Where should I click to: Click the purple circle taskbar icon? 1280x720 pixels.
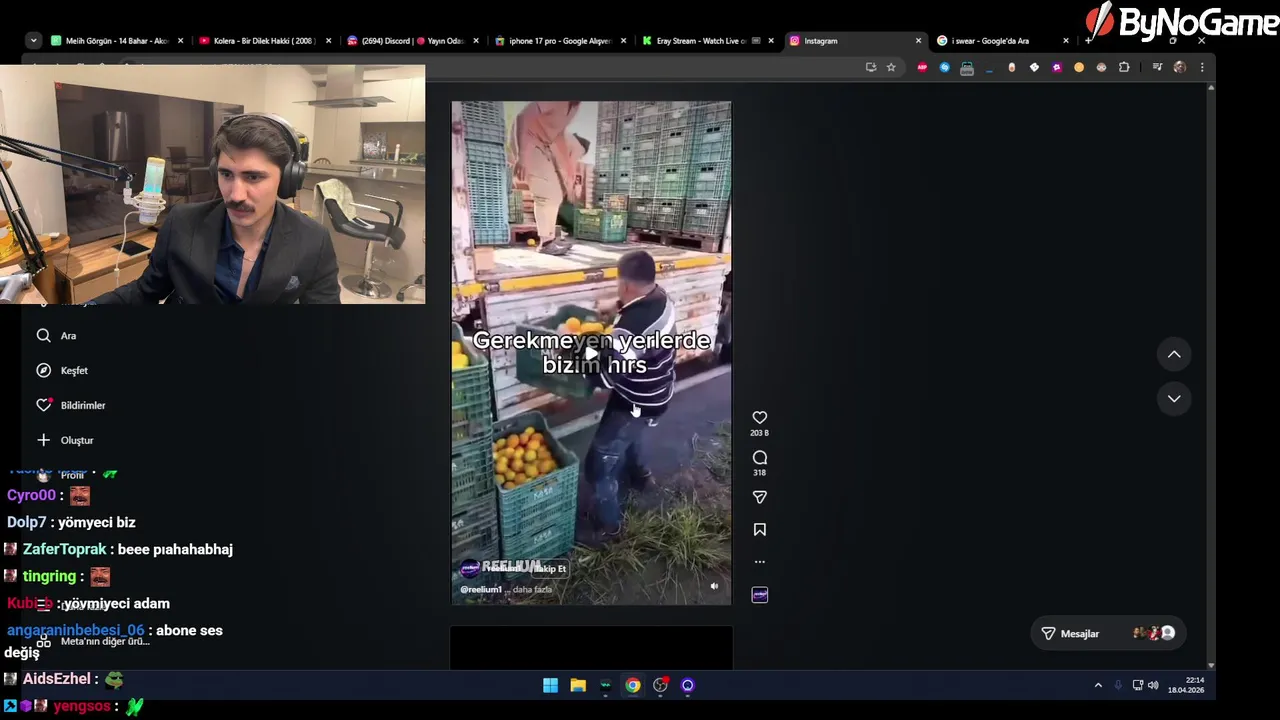pos(687,685)
